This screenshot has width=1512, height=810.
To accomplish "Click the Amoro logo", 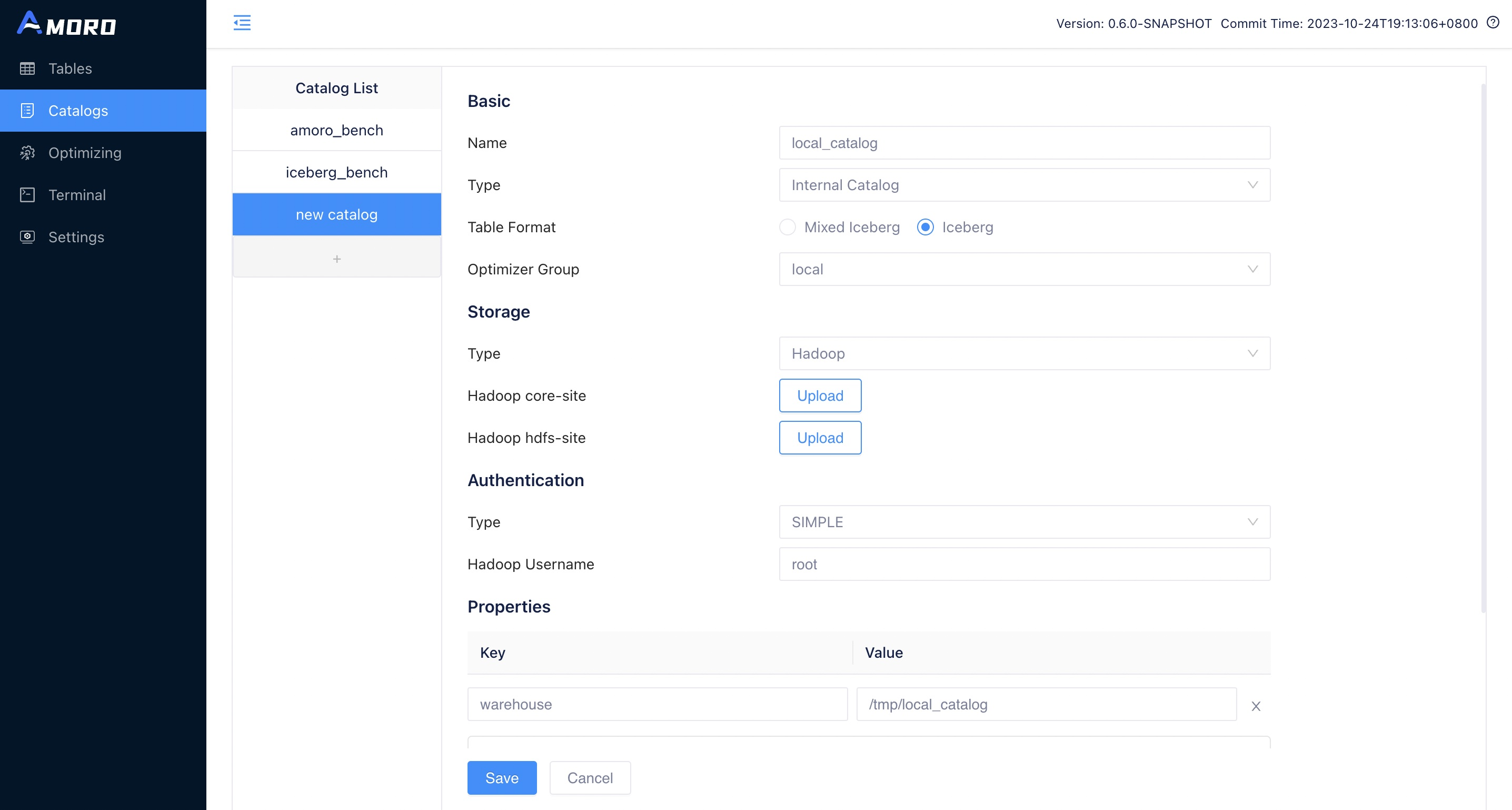I will 67,24.
